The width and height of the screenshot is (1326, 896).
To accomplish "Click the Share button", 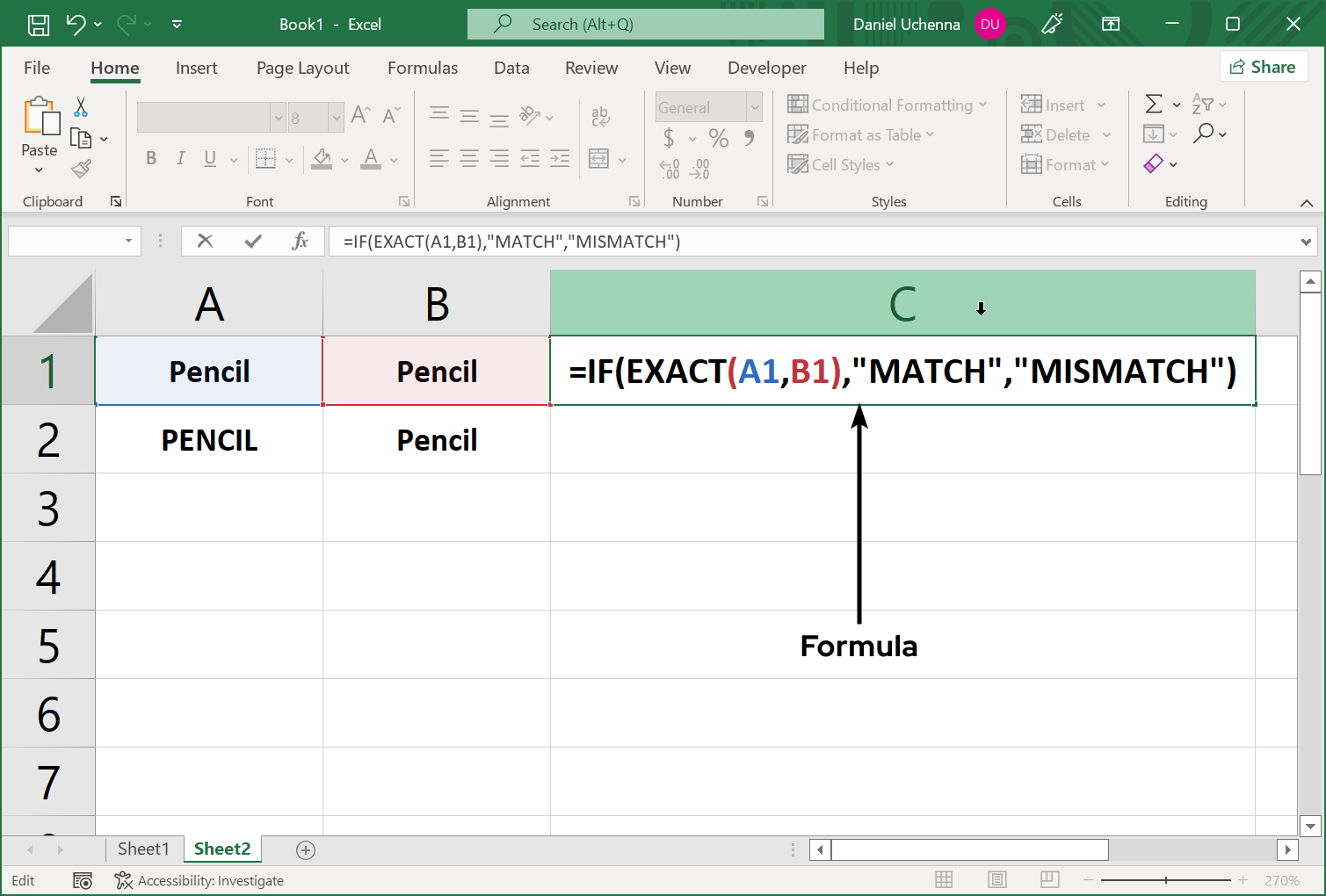I will pyautogui.click(x=1264, y=66).
